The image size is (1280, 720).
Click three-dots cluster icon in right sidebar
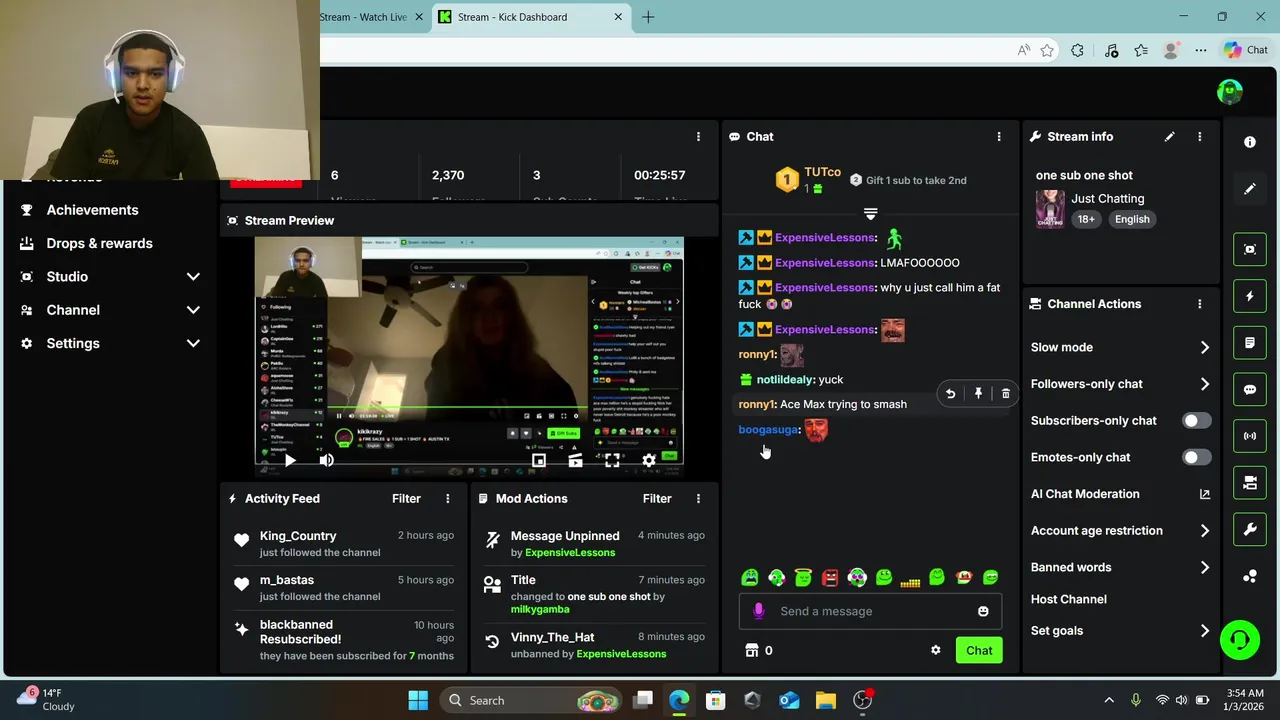click(x=1250, y=576)
